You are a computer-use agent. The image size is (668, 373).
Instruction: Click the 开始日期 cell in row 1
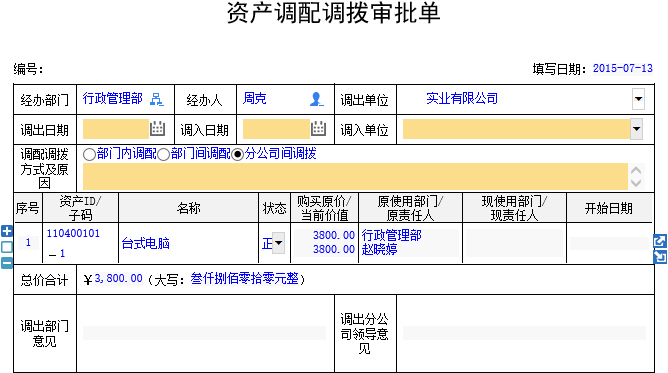(x=610, y=243)
